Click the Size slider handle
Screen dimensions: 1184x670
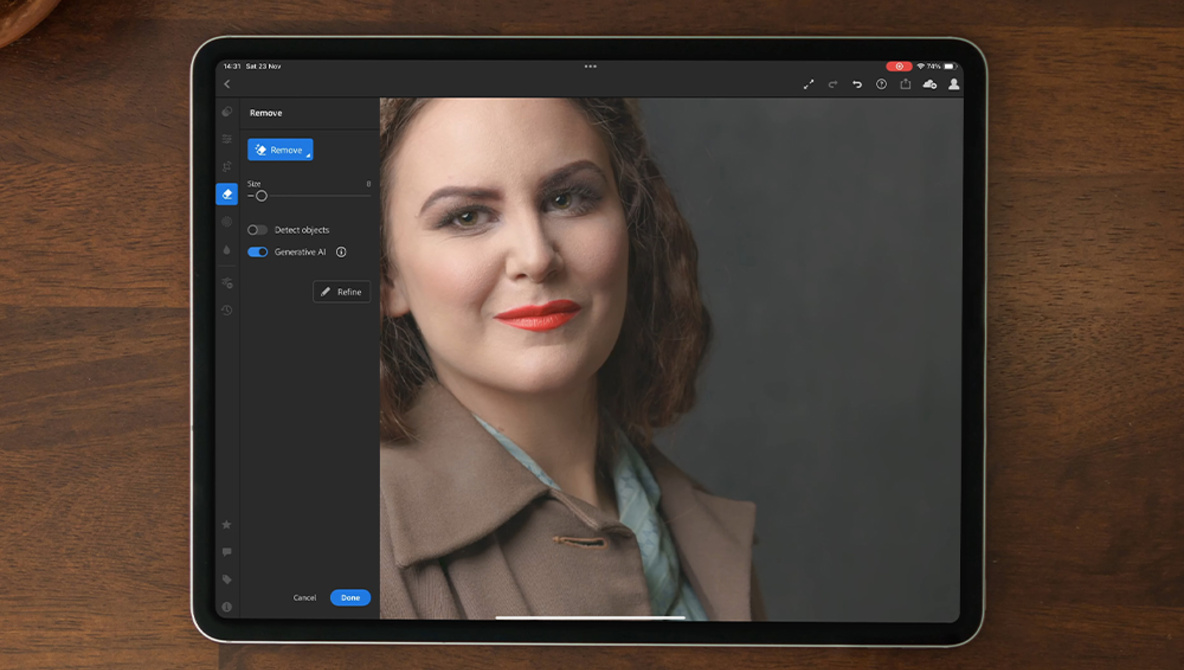[261, 196]
